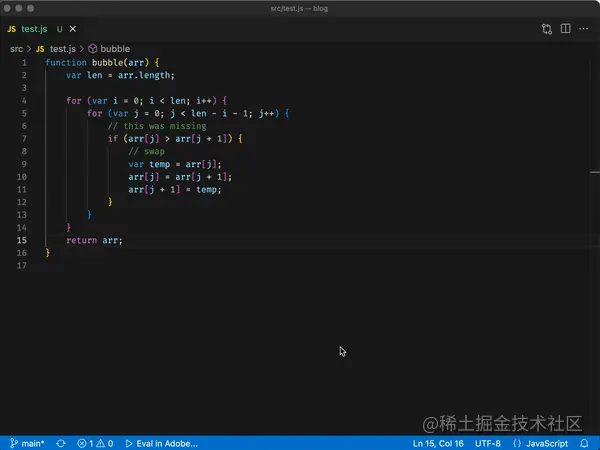Open the source control compare changes icon
600x450 pixels.
point(547,29)
